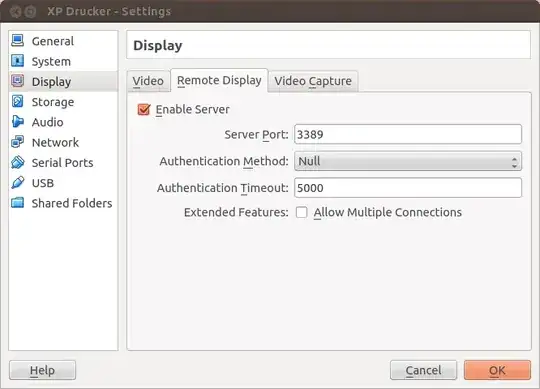Open the Authentication Method dropdown
Image resolution: width=540 pixels, height=389 pixels.
[x=408, y=161]
